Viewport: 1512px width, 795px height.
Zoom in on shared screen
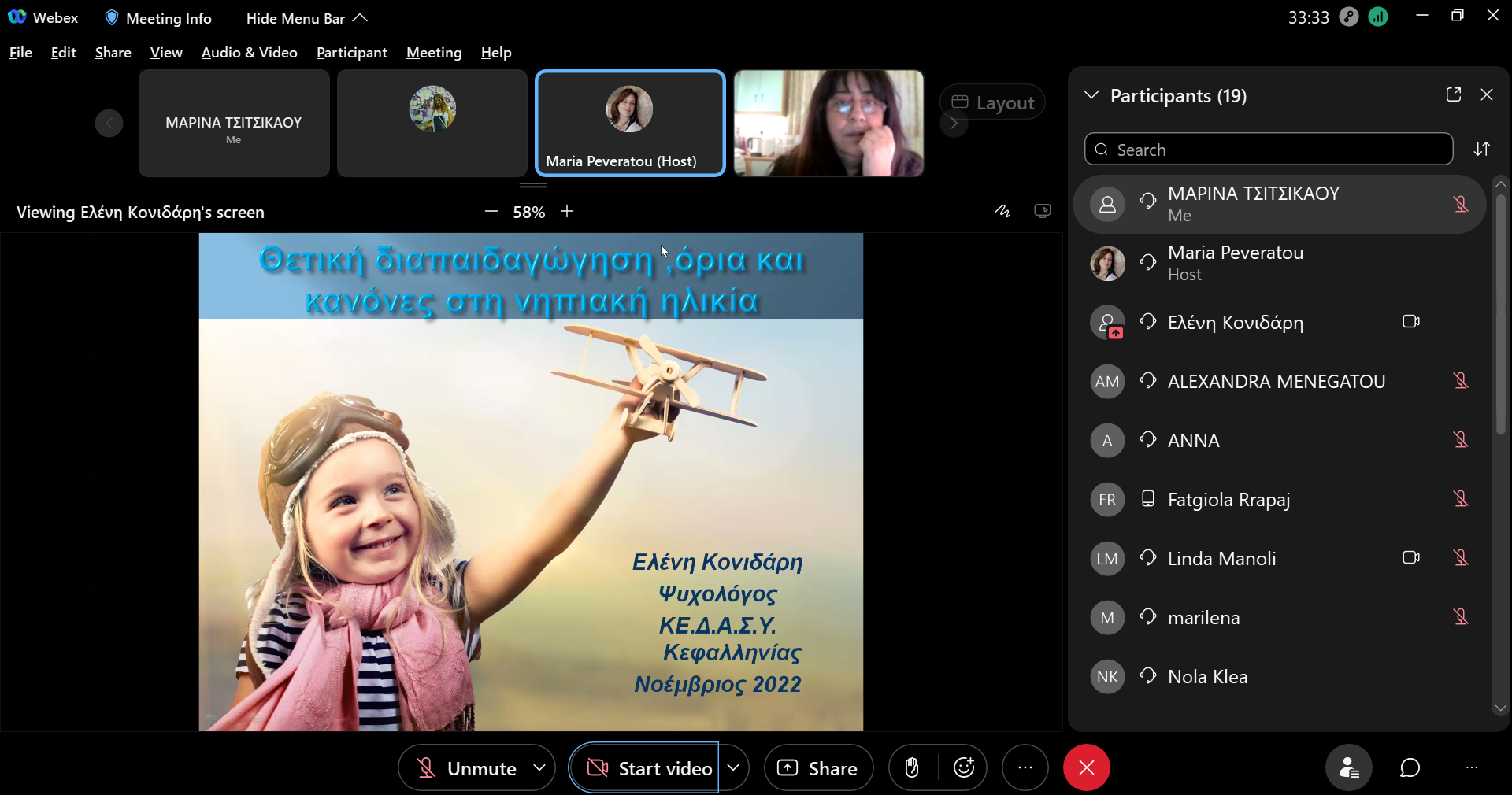pyautogui.click(x=567, y=212)
